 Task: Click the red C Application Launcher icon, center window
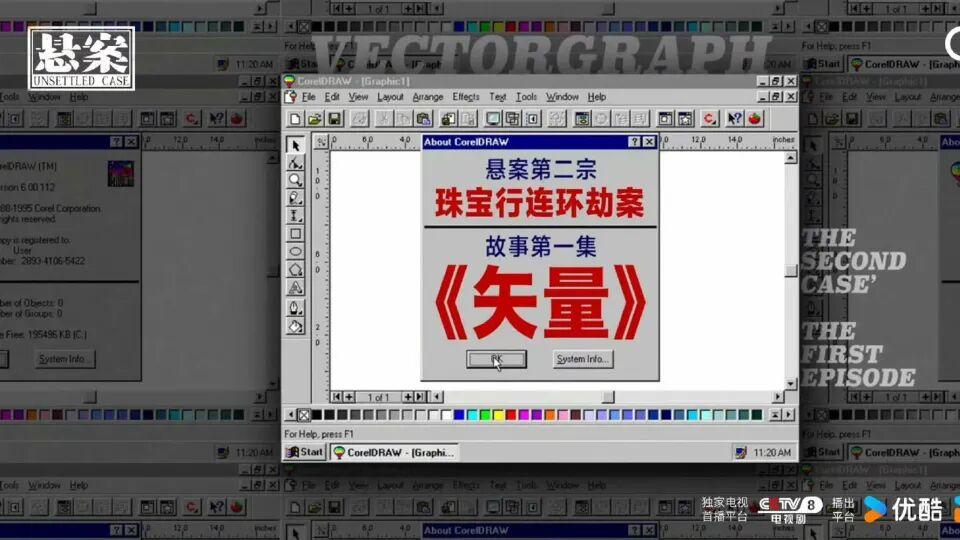(710, 119)
